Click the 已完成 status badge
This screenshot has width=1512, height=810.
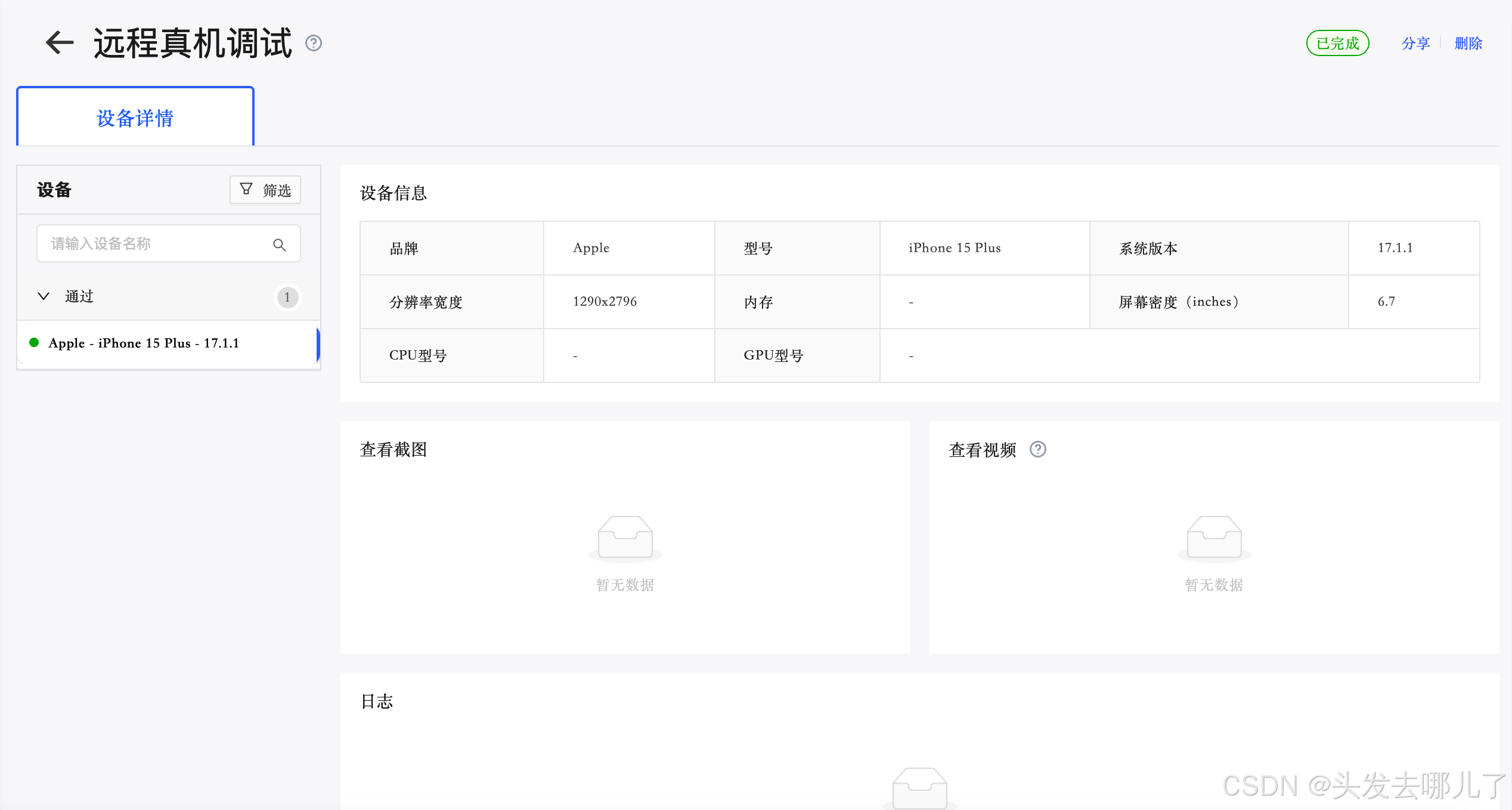tap(1337, 44)
